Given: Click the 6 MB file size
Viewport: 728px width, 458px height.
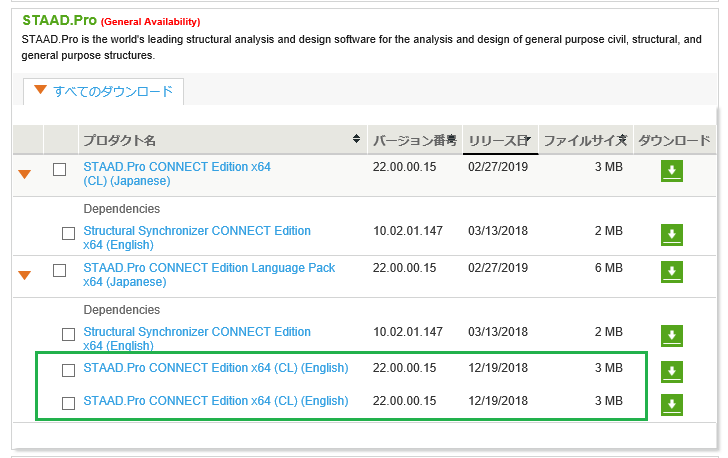Looking at the screenshot, I should (609, 268).
